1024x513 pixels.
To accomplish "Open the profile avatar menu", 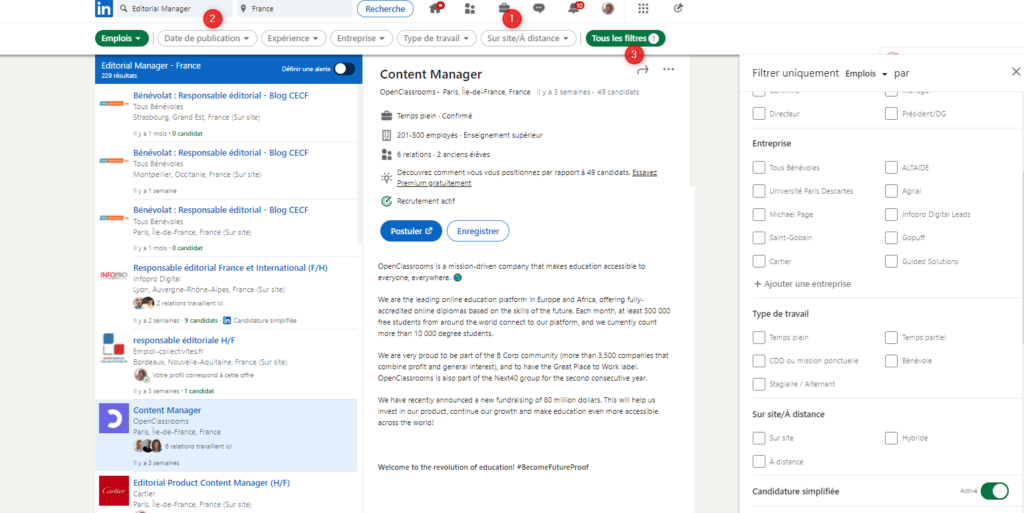I will [x=608, y=8].
